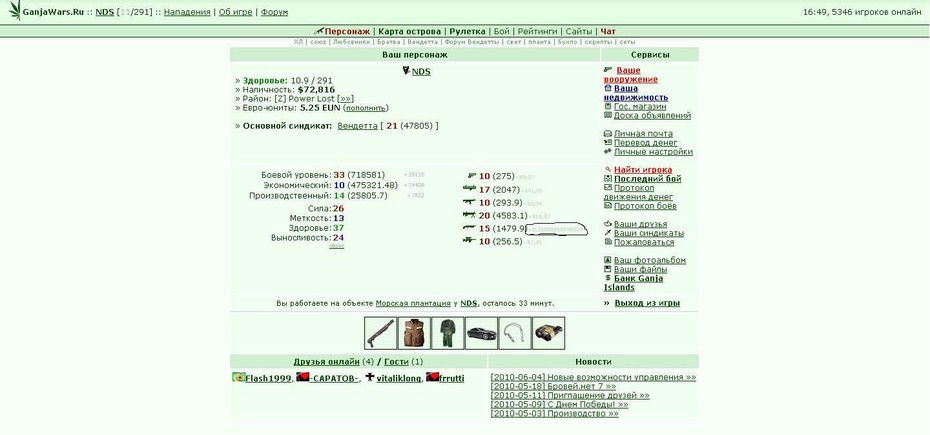Click the magnifier icon before Найти игрока

pyautogui.click(x=608, y=170)
